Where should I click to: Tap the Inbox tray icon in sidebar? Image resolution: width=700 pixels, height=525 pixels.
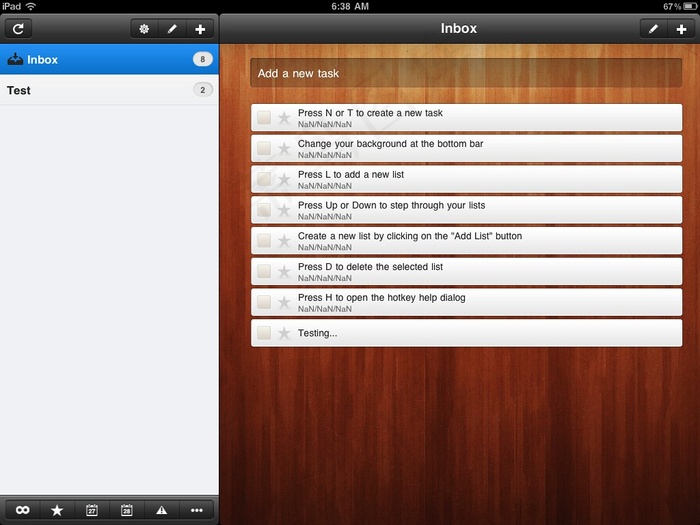pos(15,59)
